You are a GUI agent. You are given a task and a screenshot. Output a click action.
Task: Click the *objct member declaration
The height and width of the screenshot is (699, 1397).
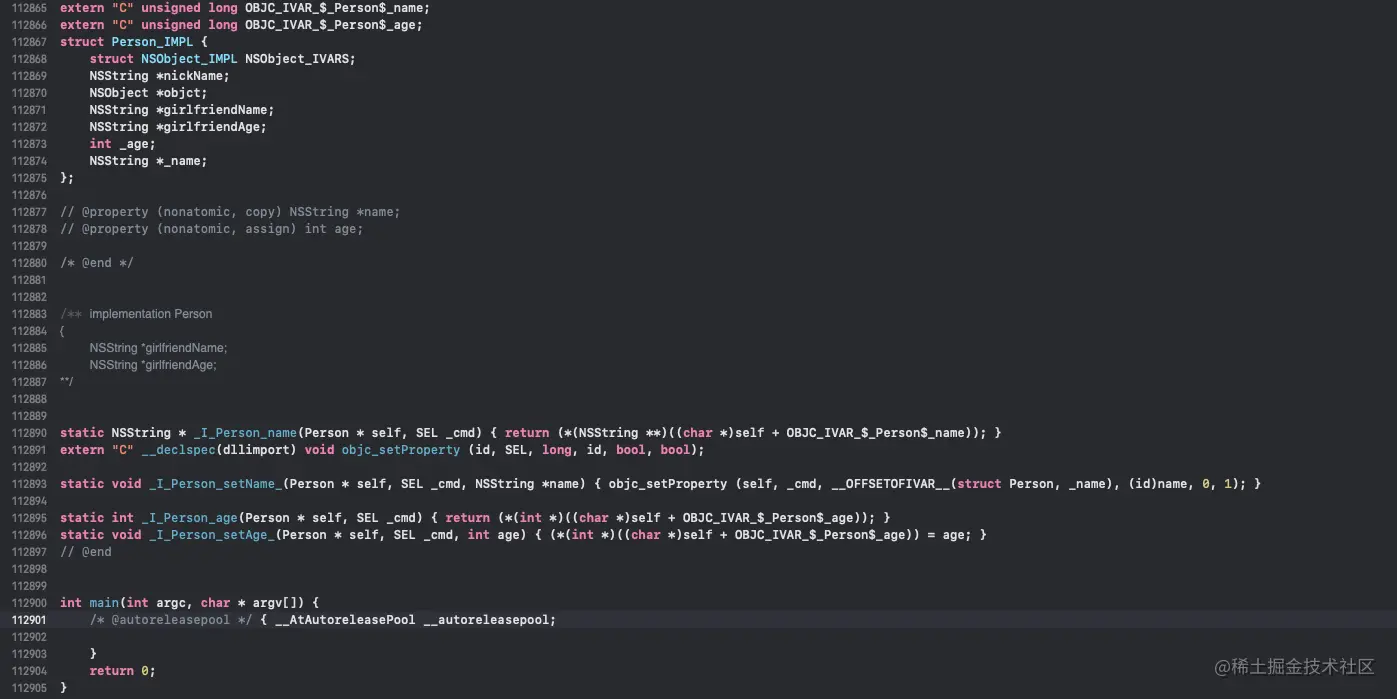181,93
